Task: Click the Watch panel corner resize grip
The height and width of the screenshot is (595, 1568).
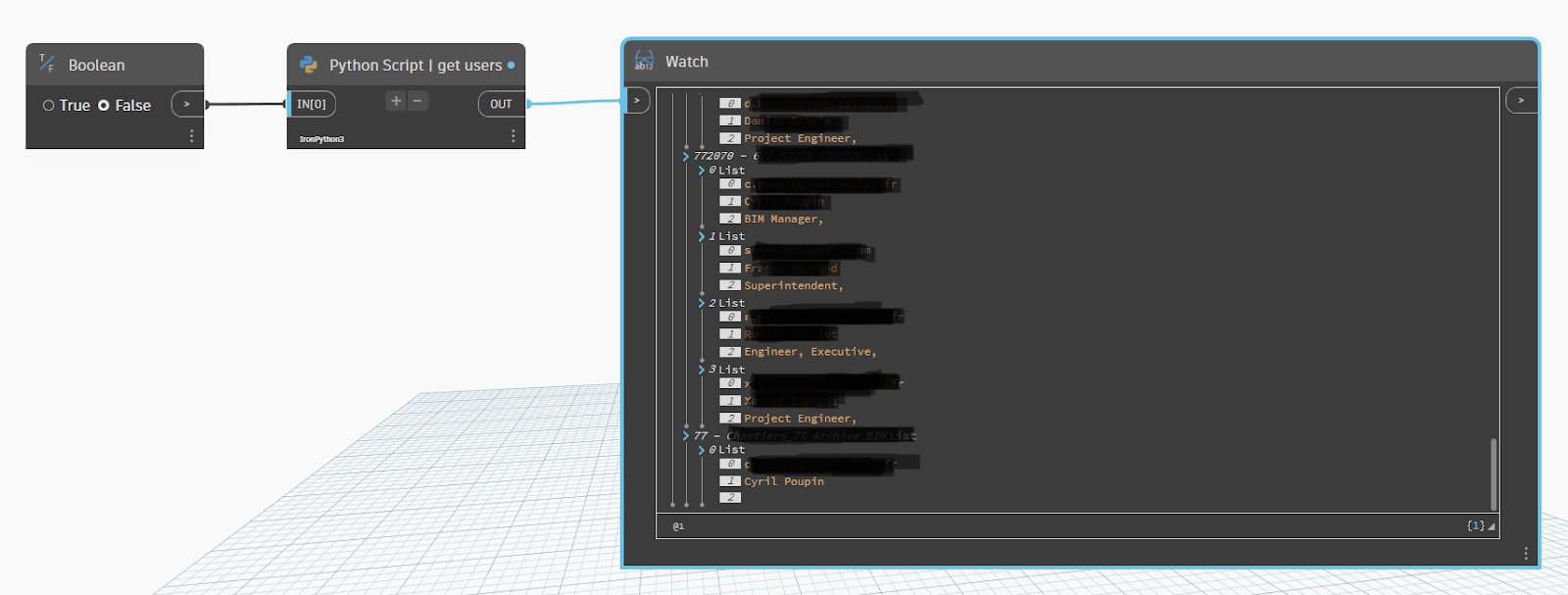Action: pos(1492,526)
